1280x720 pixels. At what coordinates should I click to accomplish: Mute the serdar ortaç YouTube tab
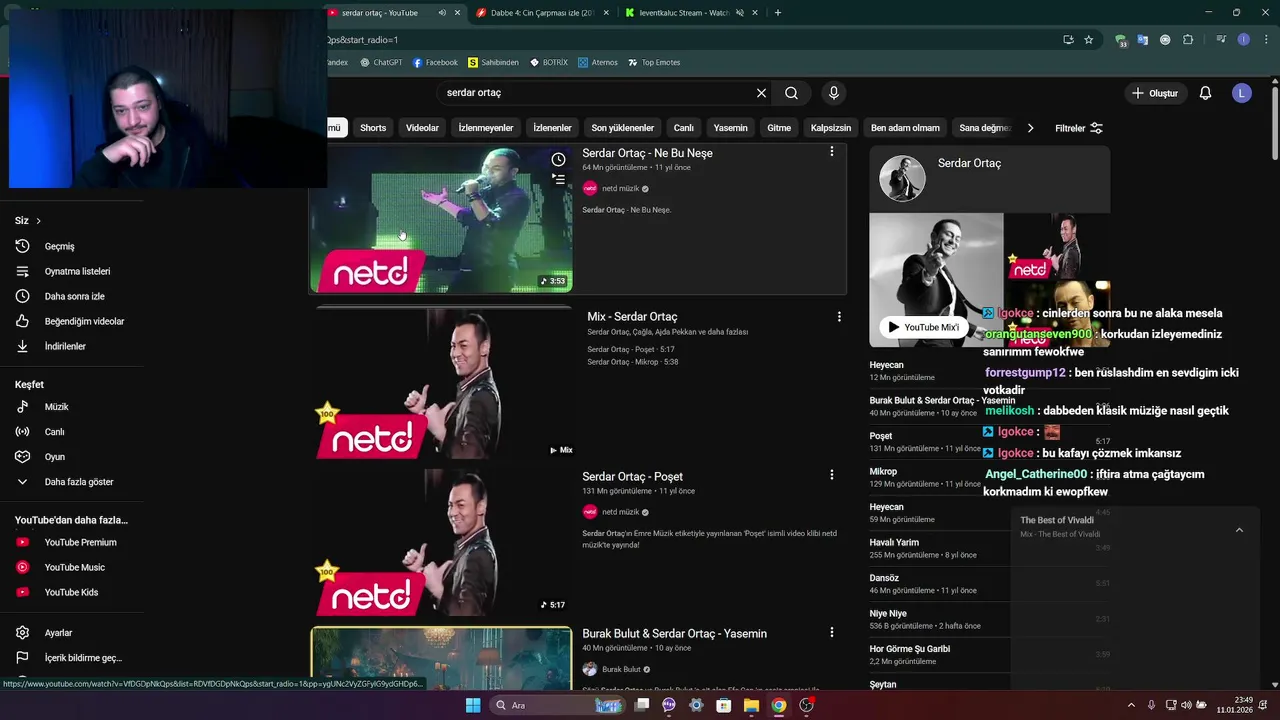442,13
